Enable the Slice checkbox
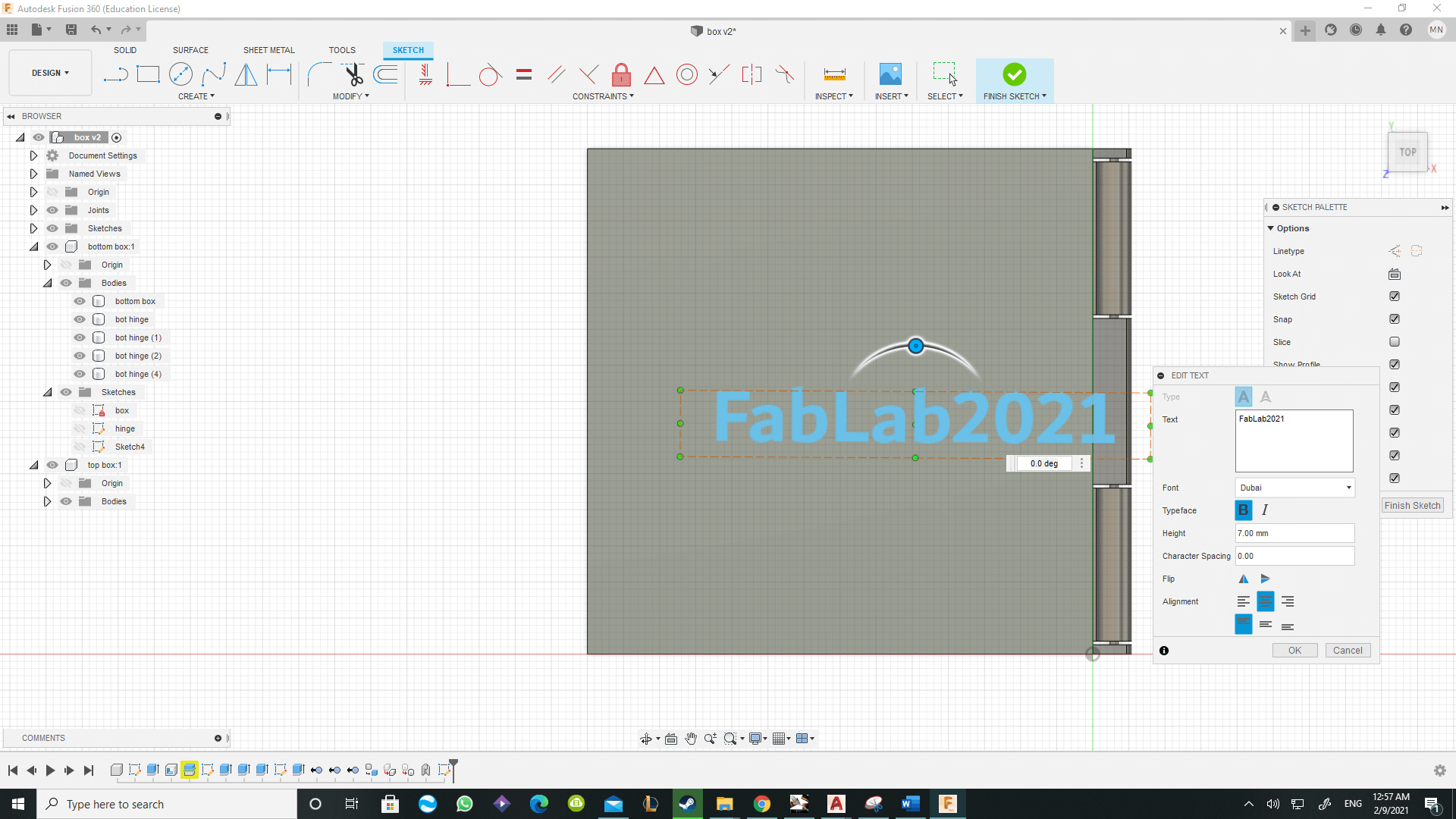1456x819 pixels. pyautogui.click(x=1394, y=342)
